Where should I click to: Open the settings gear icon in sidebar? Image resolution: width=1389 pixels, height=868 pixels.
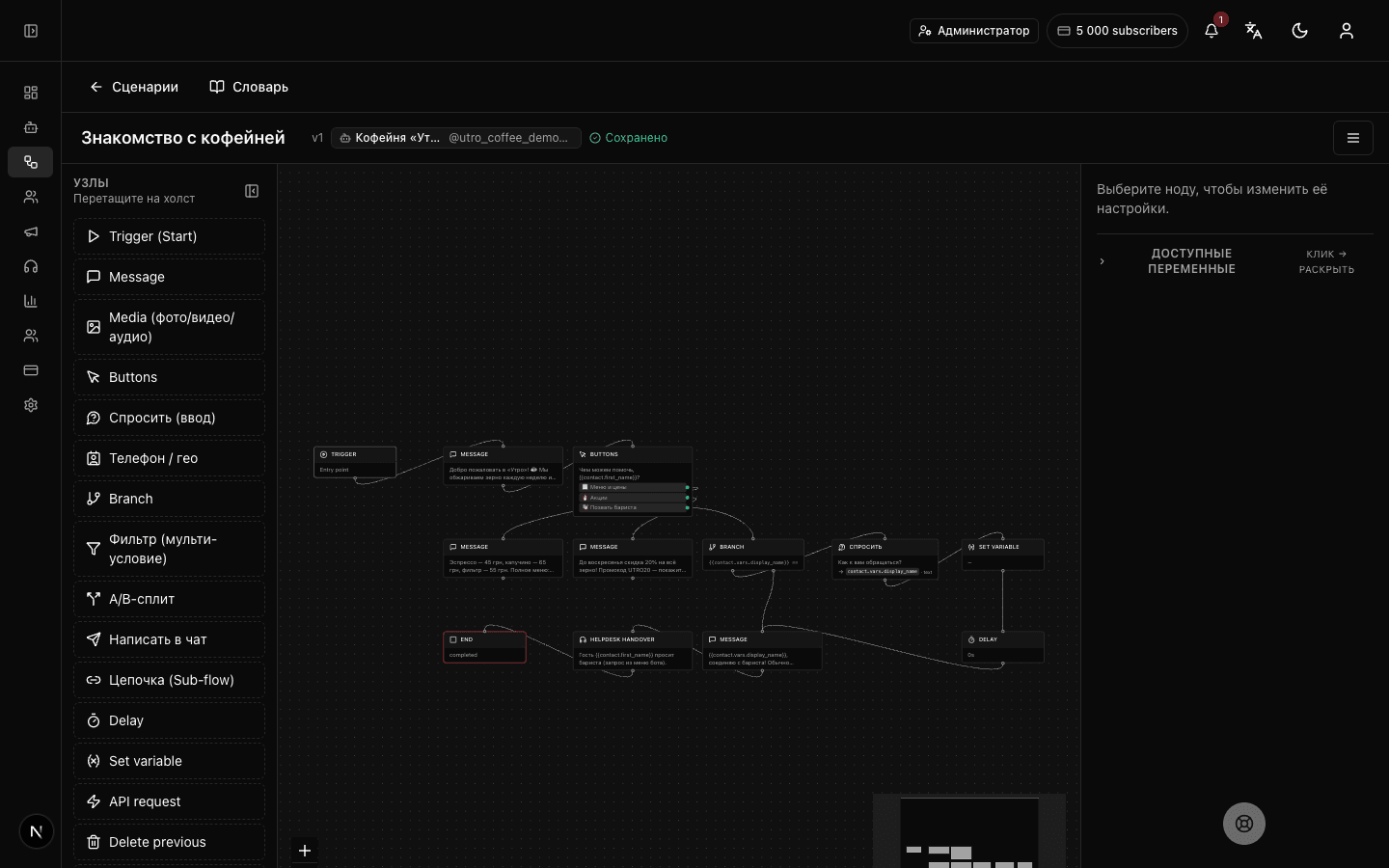pos(31,405)
